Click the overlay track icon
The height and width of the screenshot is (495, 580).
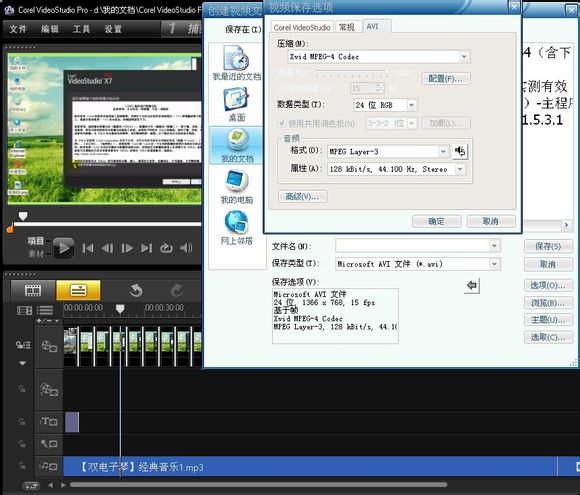point(49,390)
